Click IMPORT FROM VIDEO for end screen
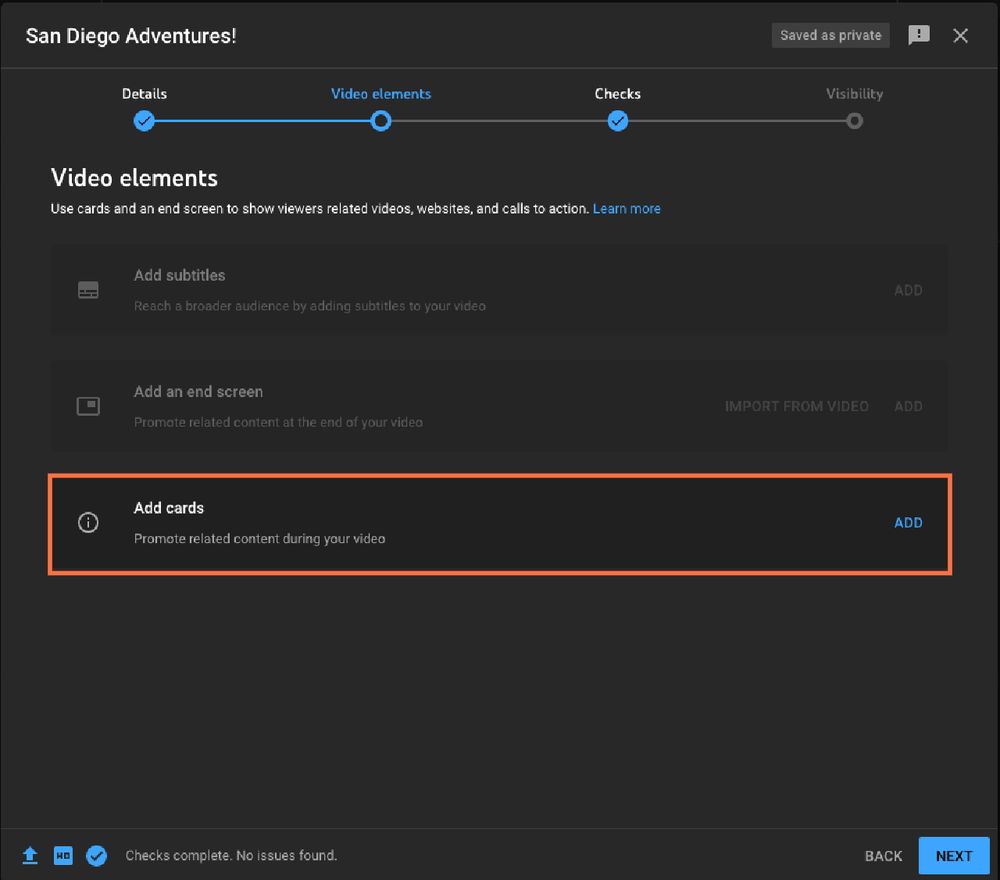 click(x=796, y=406)
